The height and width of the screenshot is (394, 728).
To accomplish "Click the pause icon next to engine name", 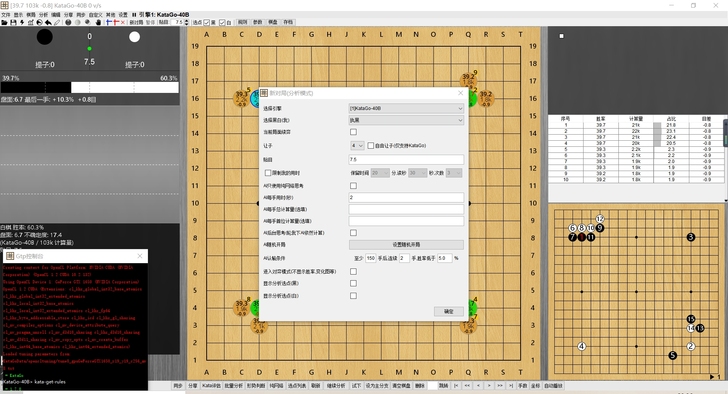I will point(134,15).
